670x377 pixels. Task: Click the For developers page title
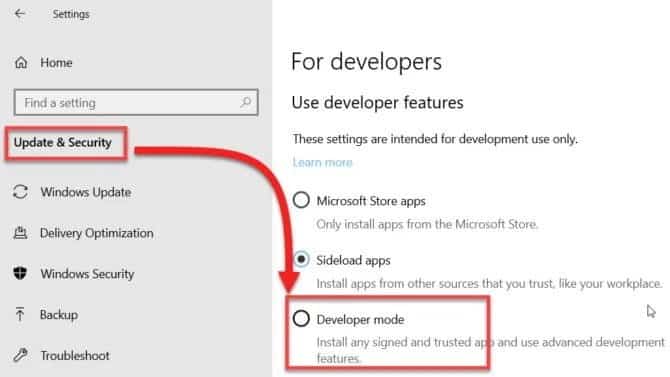tap(366, 62)
